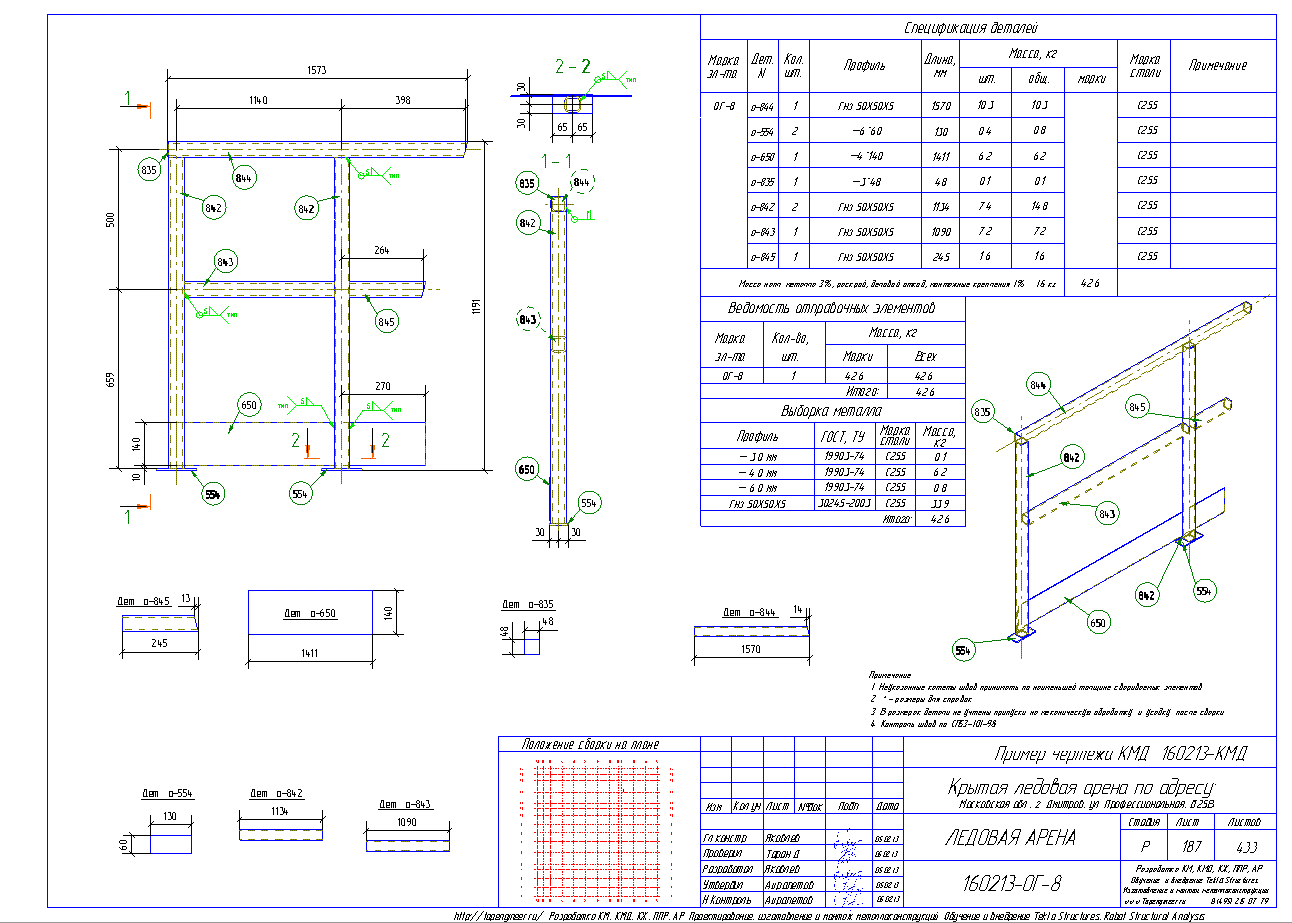This screenshot has width=1292, height=923.
Task: Click the section 1-1 view title
Action: point(557,160)
